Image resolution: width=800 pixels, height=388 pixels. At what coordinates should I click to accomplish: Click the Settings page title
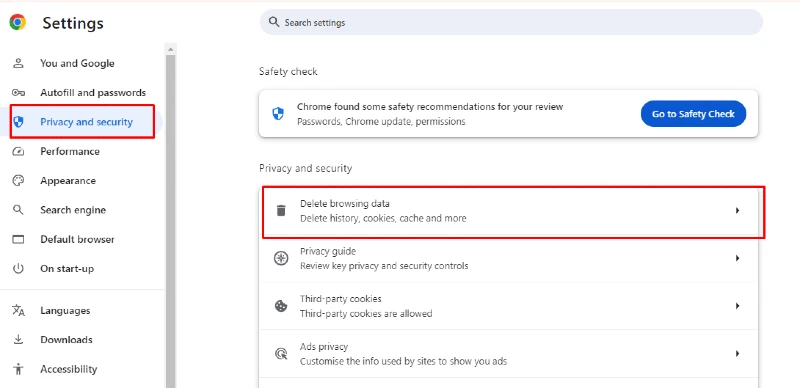click(x=73, y=23)
